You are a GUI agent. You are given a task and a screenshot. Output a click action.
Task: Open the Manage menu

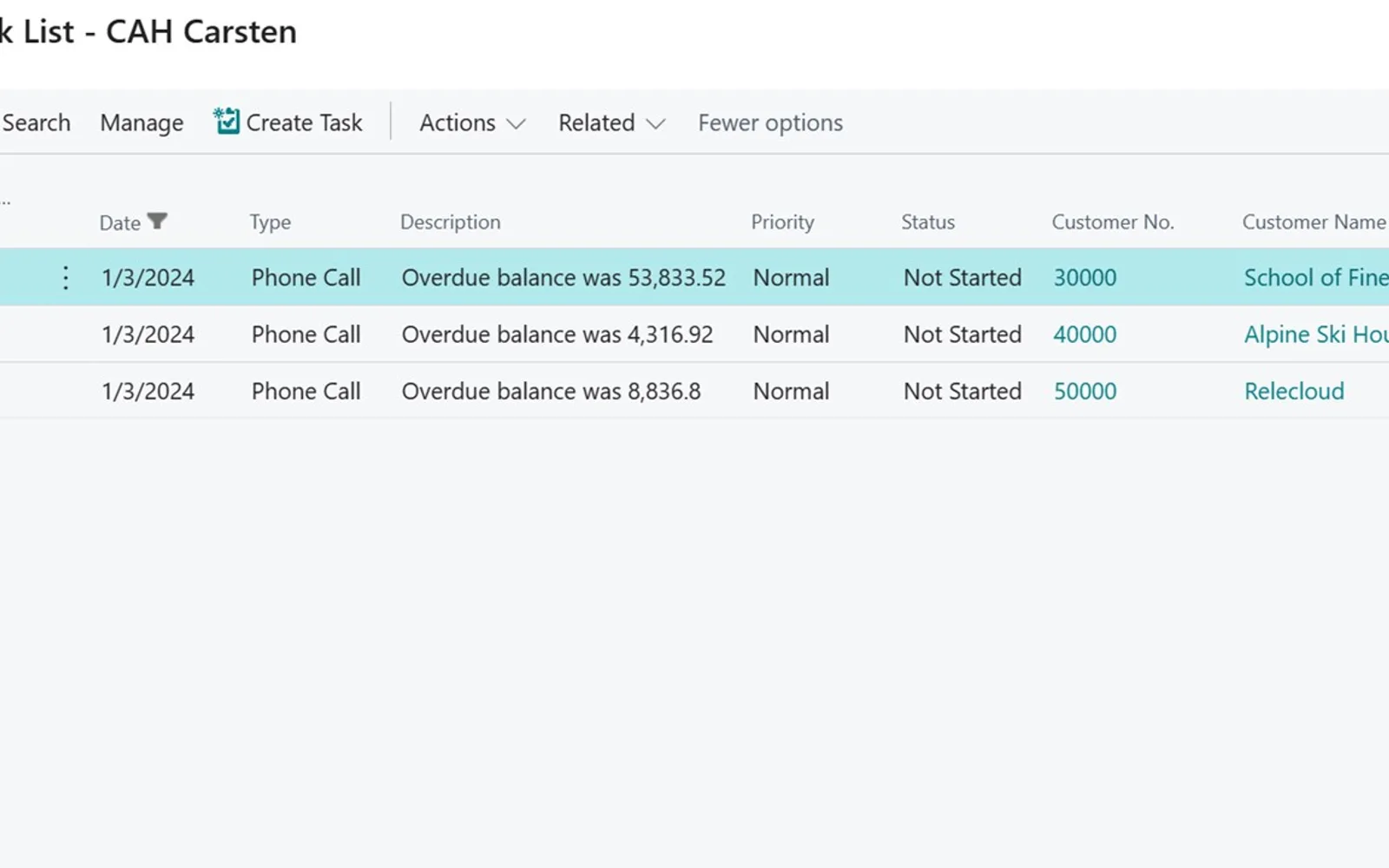pos(142,122)
